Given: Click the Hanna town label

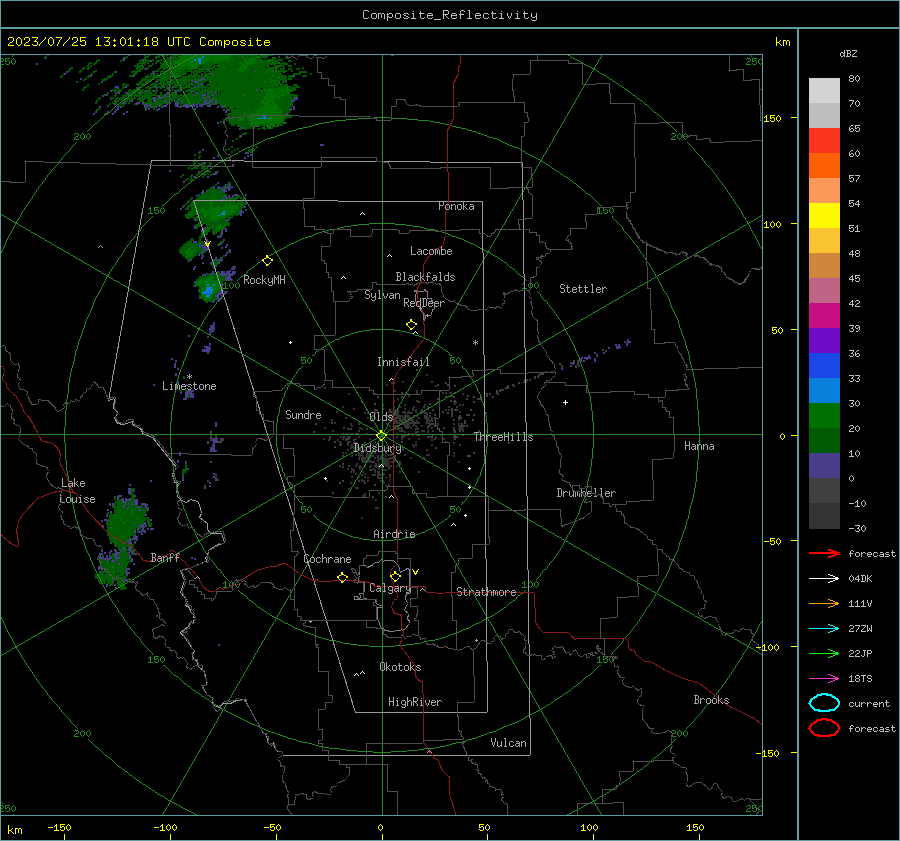Looking at the screenshot, I should 699,446.
